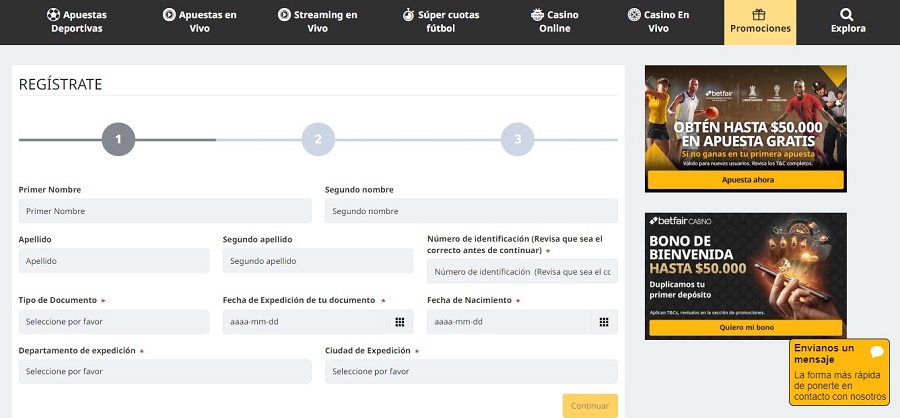Viewport: 900px width, 418px height.
Task: Click the Streaming en Vivo play icon
Action: click(285, 15)
